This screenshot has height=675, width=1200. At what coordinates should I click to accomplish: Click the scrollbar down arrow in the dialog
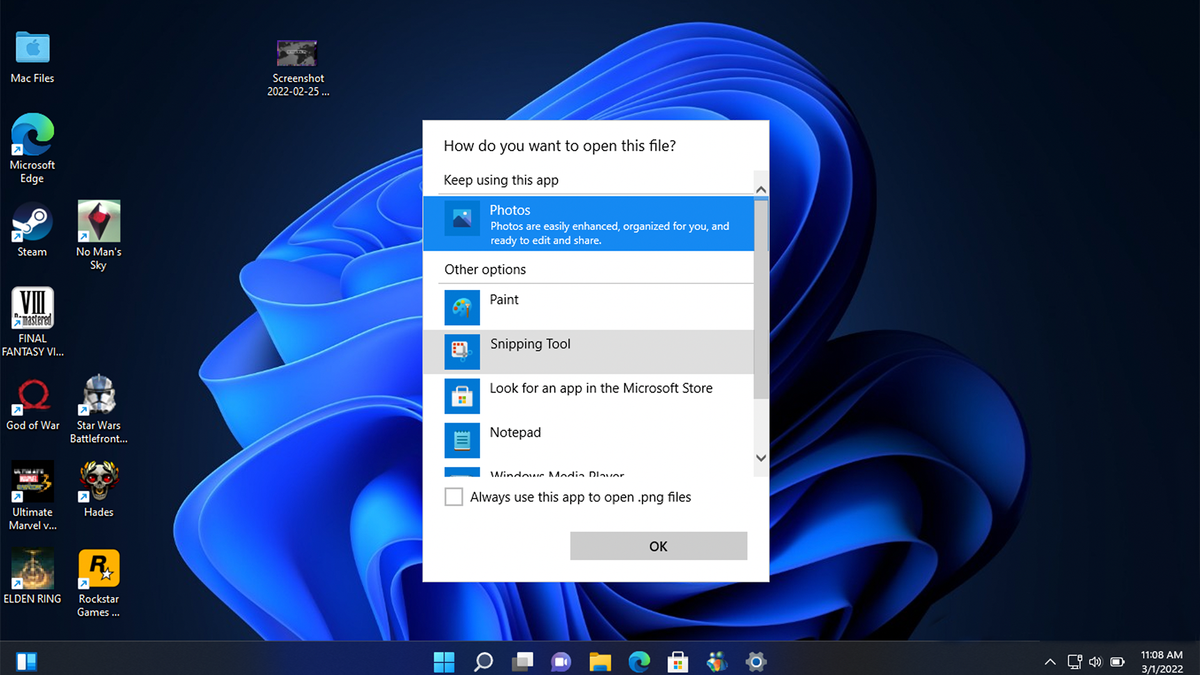(x=761, y=456)
